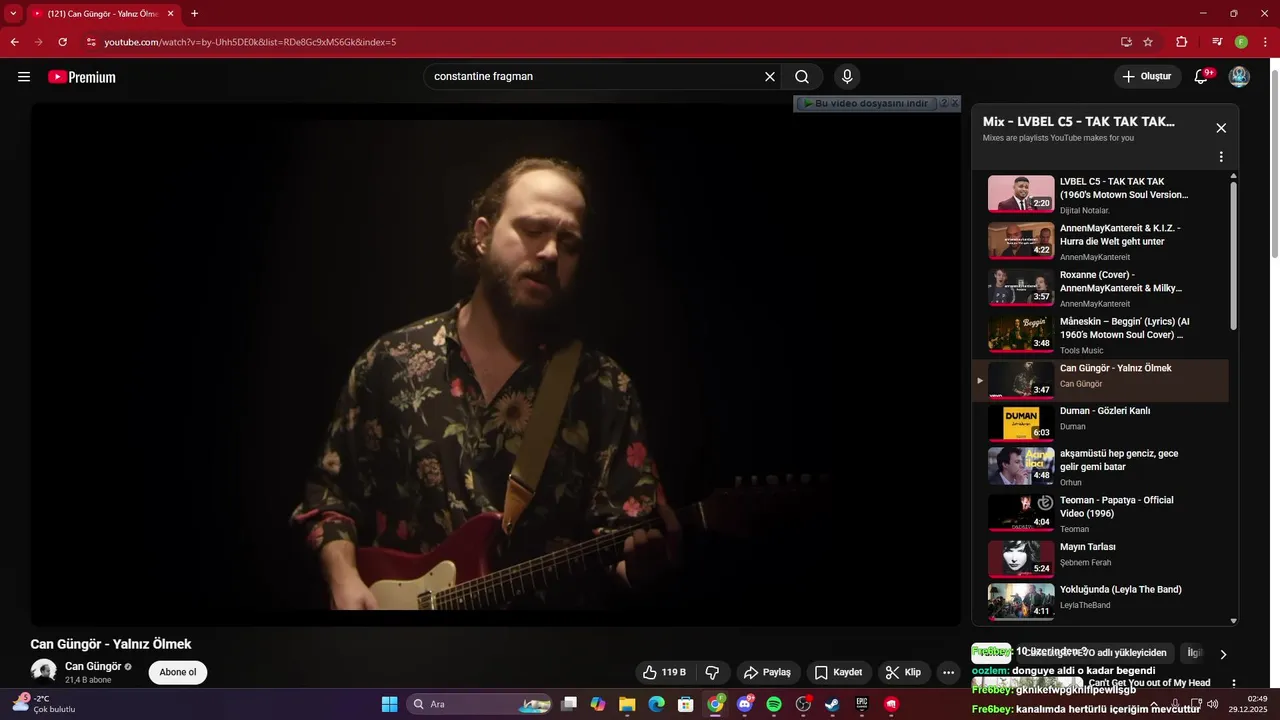Play akşamüstü hep genciz playlist item
This screenshot has width=1280, height=720.
[1100, 466]
